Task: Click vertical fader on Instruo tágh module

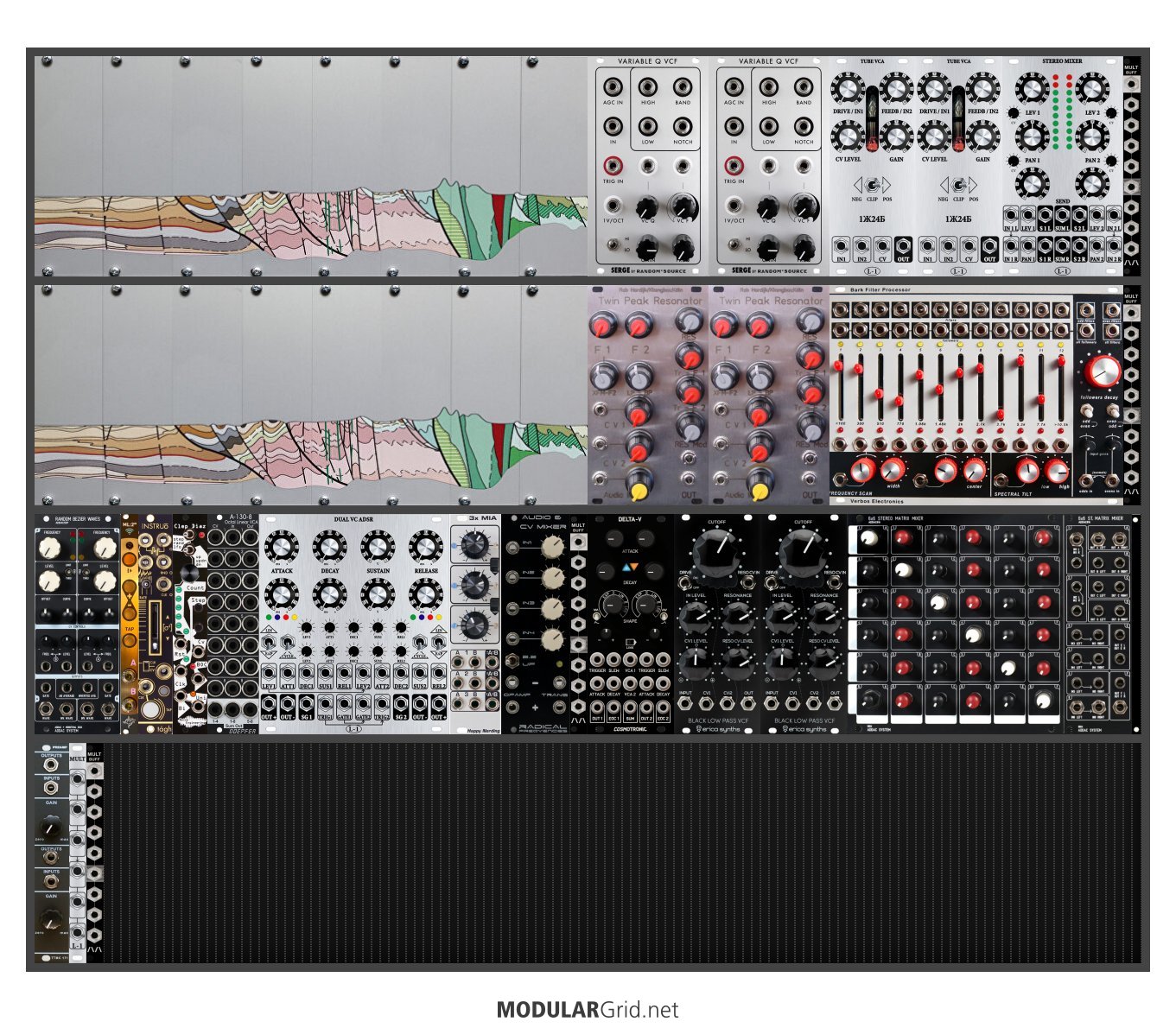Action: pyautogui.click(x=156, y=628)
